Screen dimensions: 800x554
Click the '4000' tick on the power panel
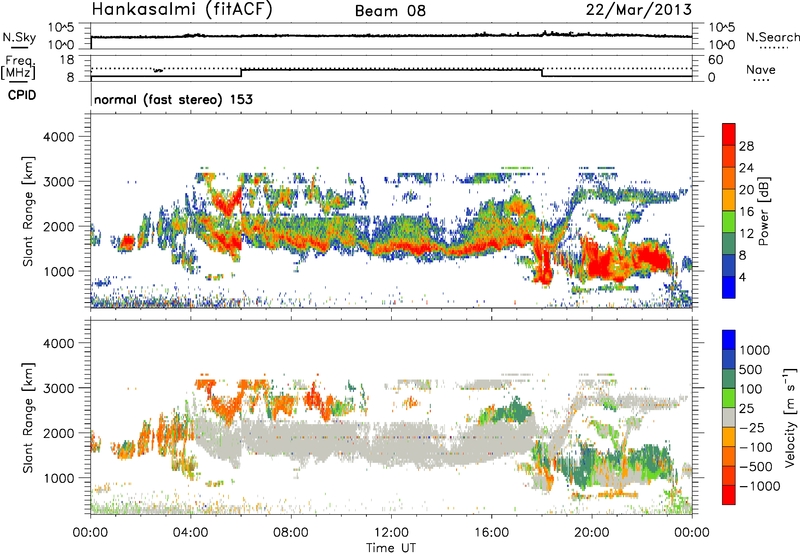(59, 137)
